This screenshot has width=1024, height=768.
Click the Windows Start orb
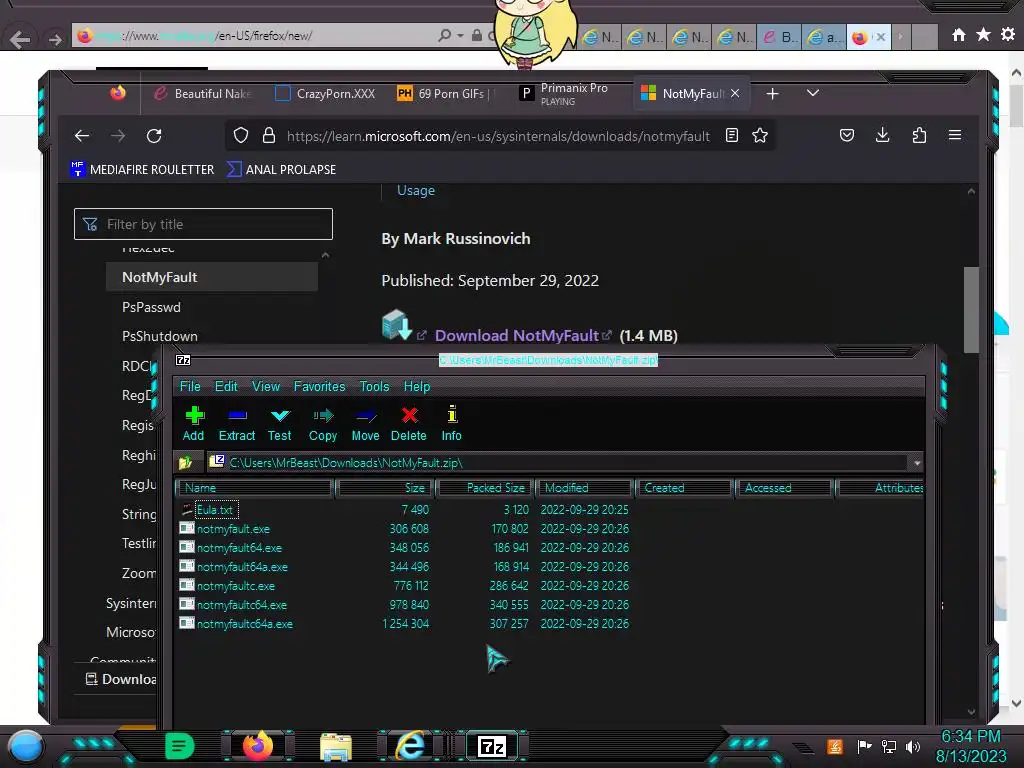25,746
